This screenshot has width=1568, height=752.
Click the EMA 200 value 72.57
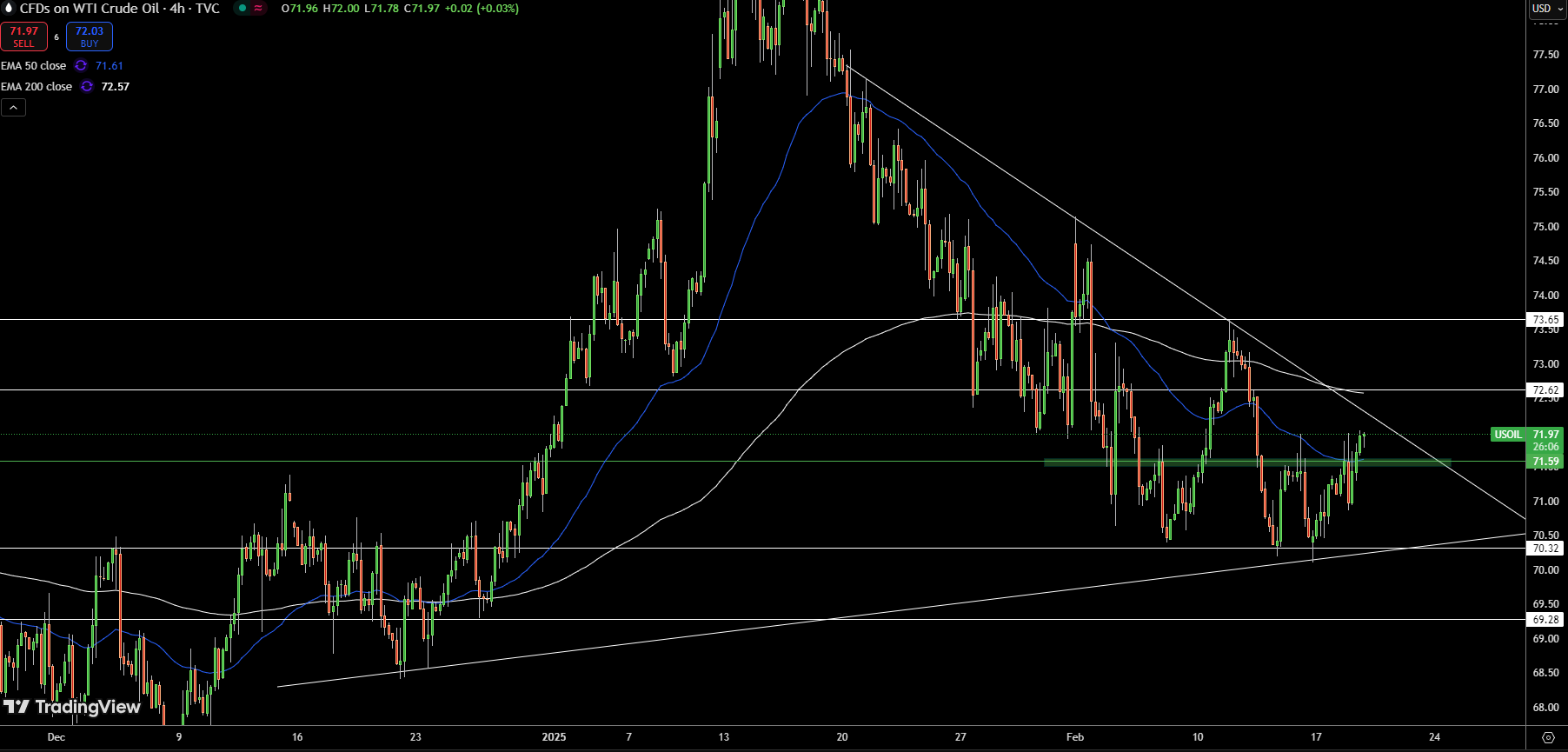point(116,87)
